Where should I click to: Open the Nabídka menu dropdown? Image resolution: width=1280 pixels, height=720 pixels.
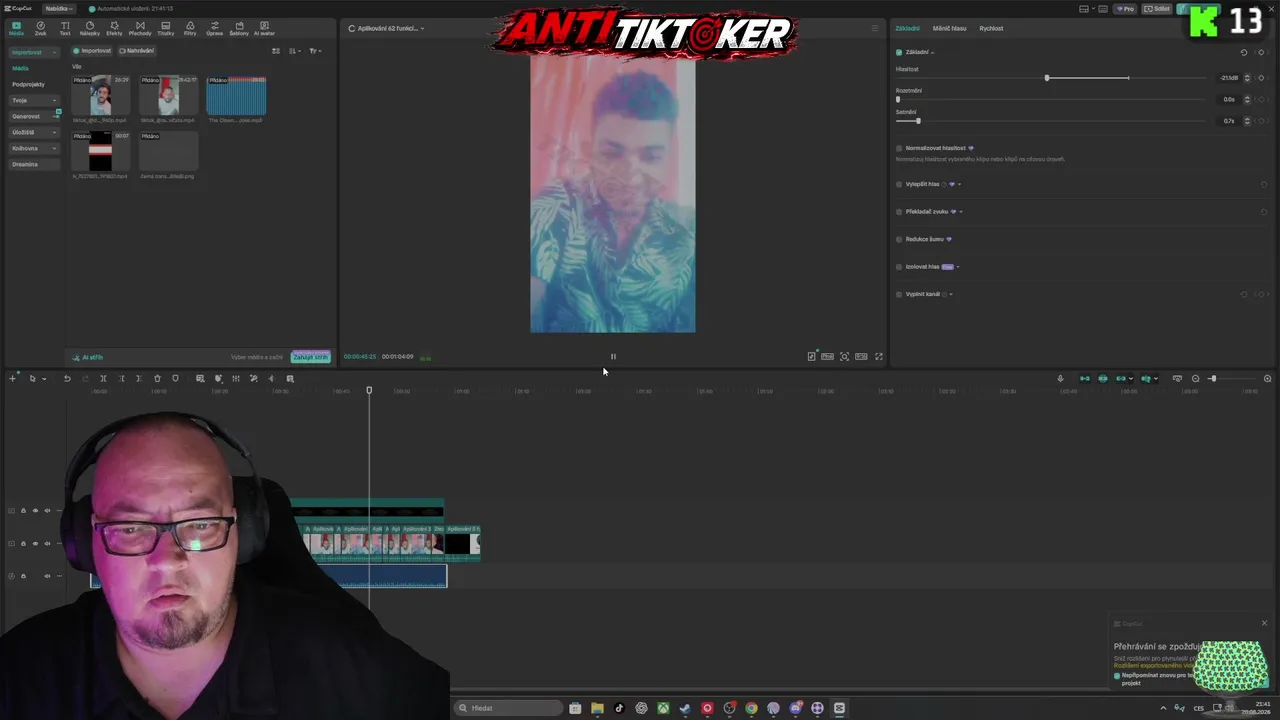click(57, 9)
